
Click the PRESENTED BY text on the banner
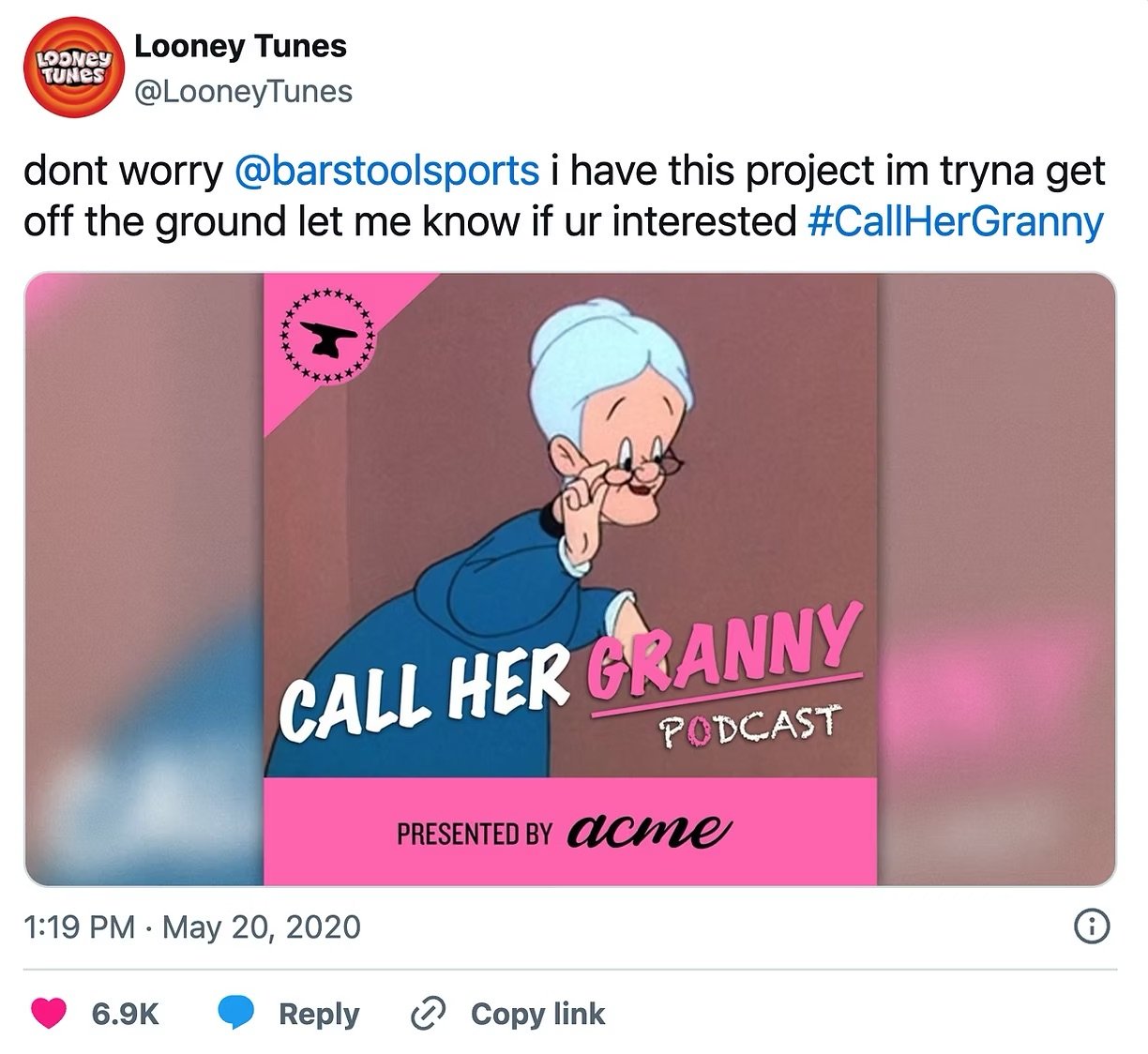[474, 834]
